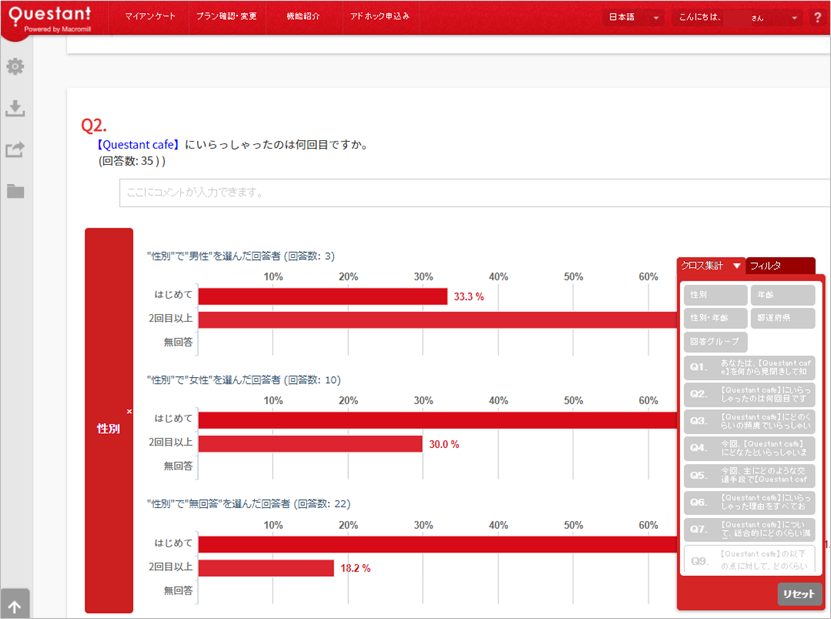
Task: Choose Q7. in the cross-tab panel
Action: 749,529
